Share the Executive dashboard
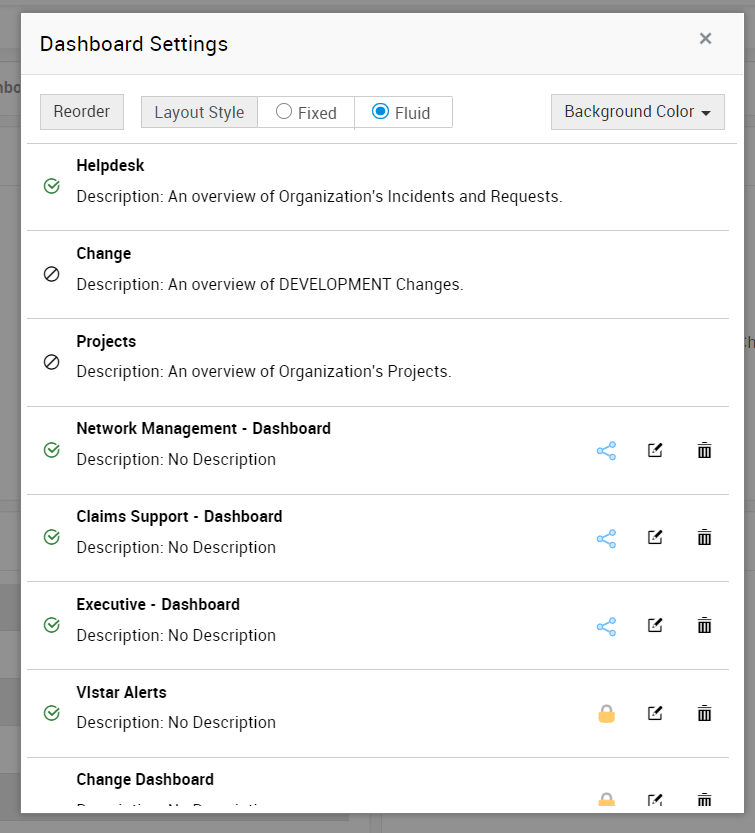755x833 pixels. pos(606,627)
